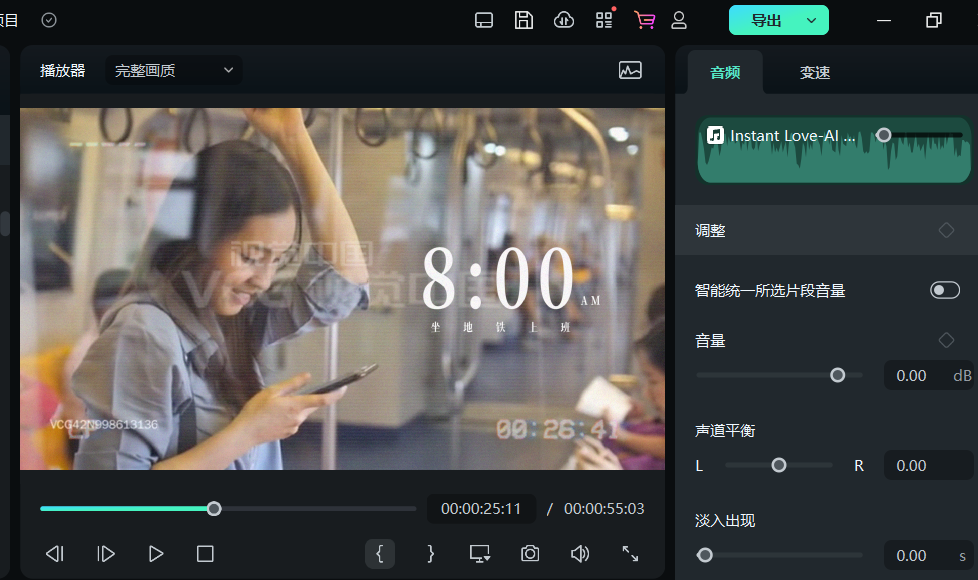Image resolution: width=978 pixels, height=580 pixels.
Task: Save the current project via the save icon
Action: coord(523,20)
